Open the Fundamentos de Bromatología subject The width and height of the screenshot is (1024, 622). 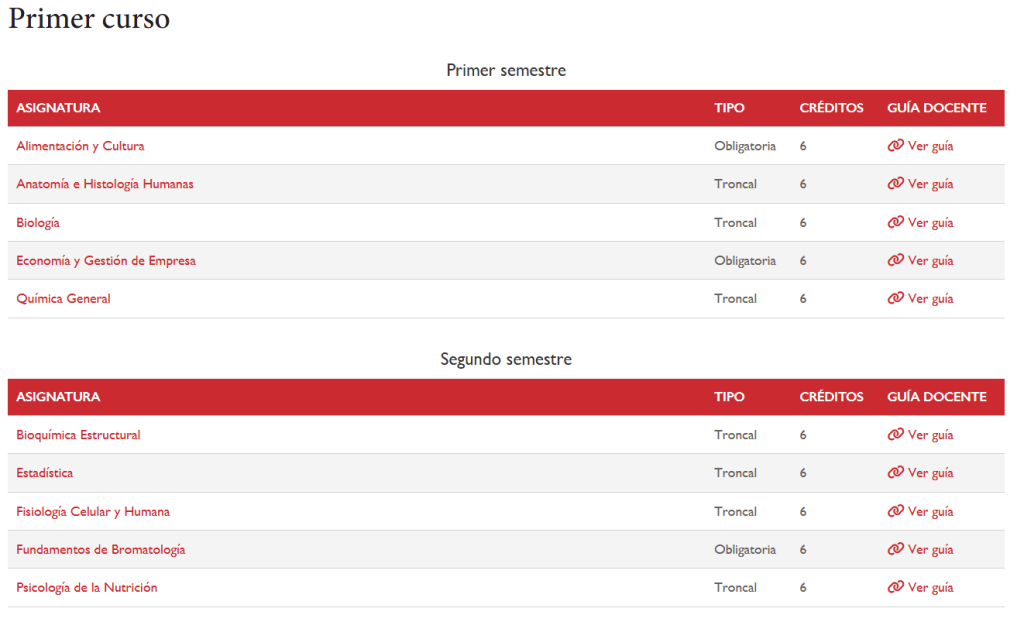click(x=101, y=549)
